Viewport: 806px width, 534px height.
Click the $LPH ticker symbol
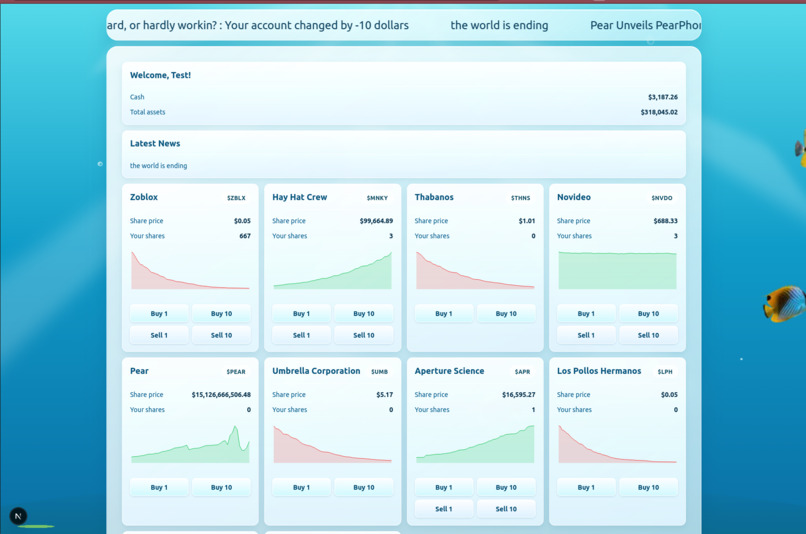point(665,372)
